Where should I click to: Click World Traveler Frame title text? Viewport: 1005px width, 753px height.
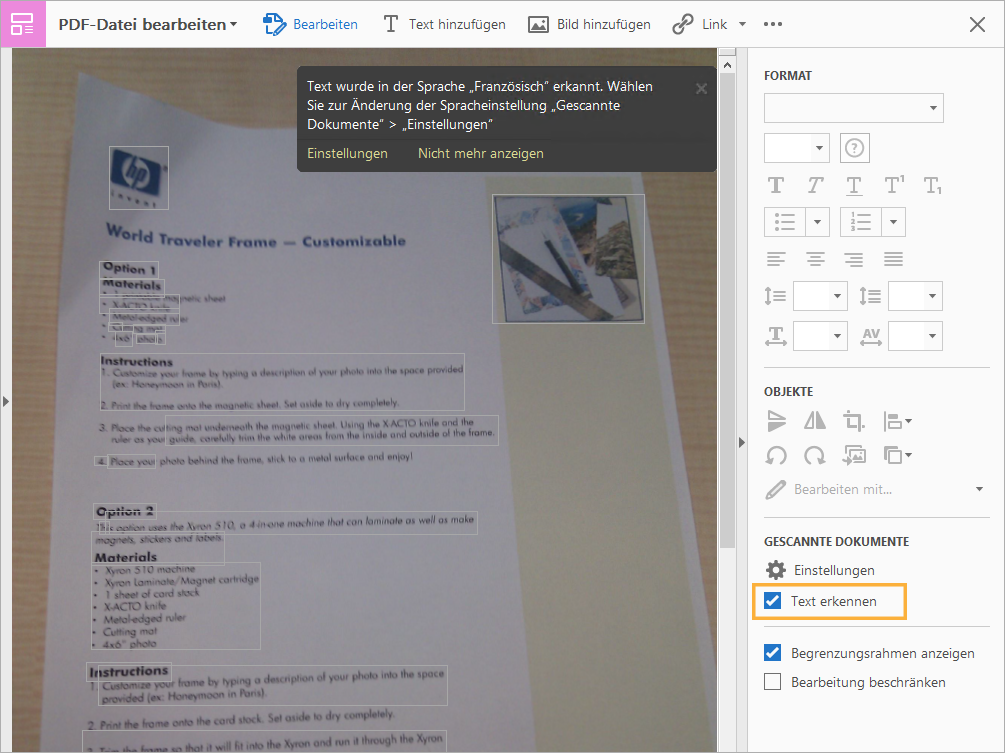click(x=255, y=236)
